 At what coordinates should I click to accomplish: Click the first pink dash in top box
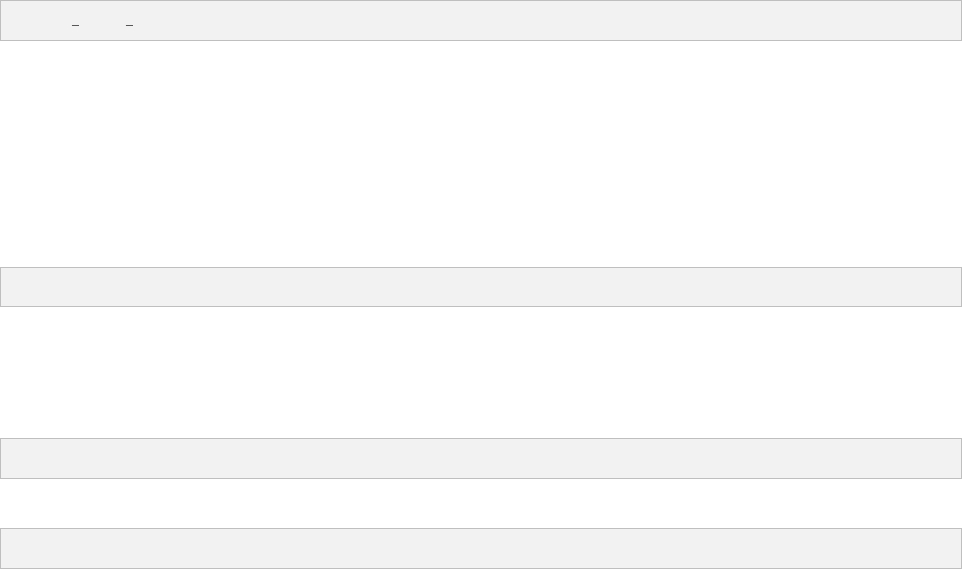click(x=75, y=26)
